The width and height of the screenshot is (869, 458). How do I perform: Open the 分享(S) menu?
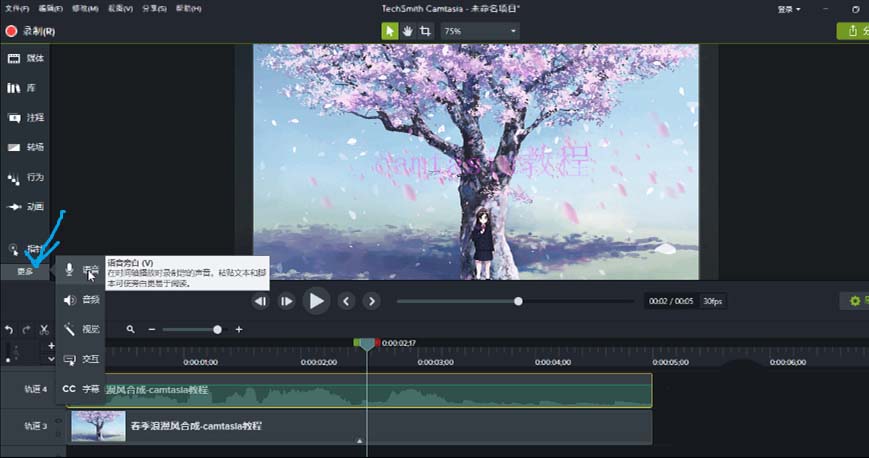[x=154, y=8]
